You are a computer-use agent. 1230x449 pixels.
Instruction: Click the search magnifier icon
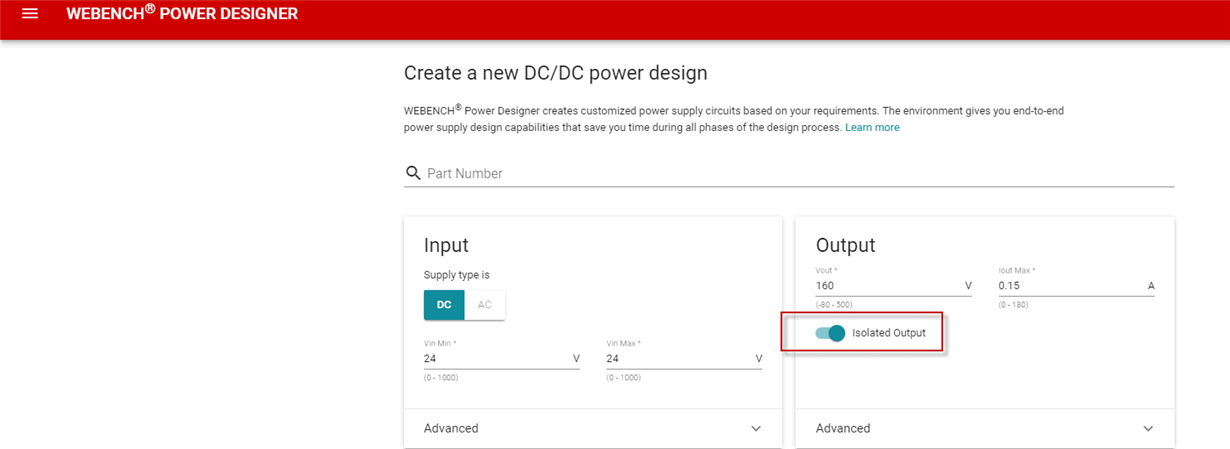[x=413, y=173]
